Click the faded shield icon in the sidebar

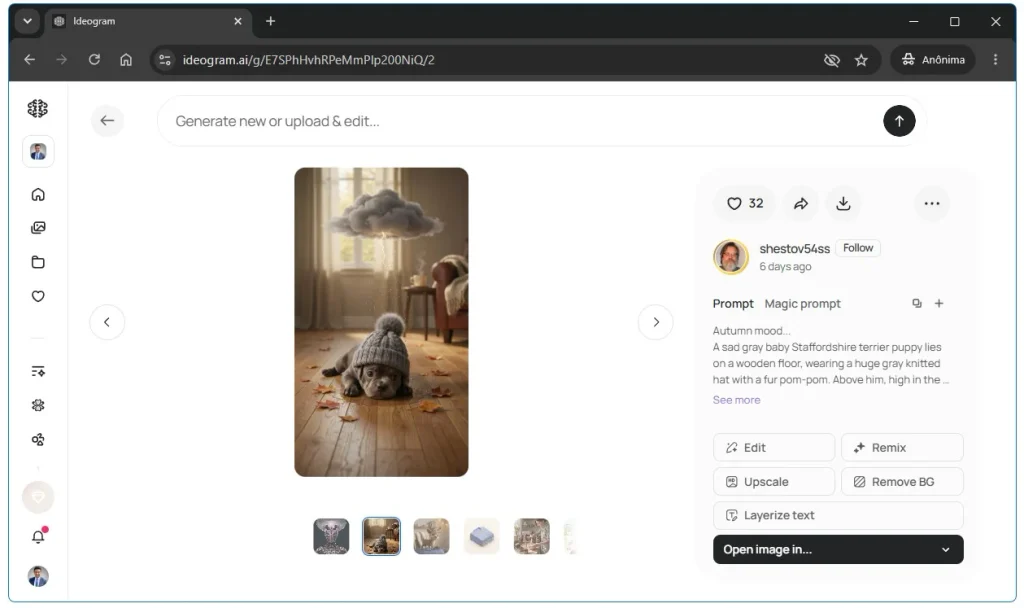tap(38, 498)
